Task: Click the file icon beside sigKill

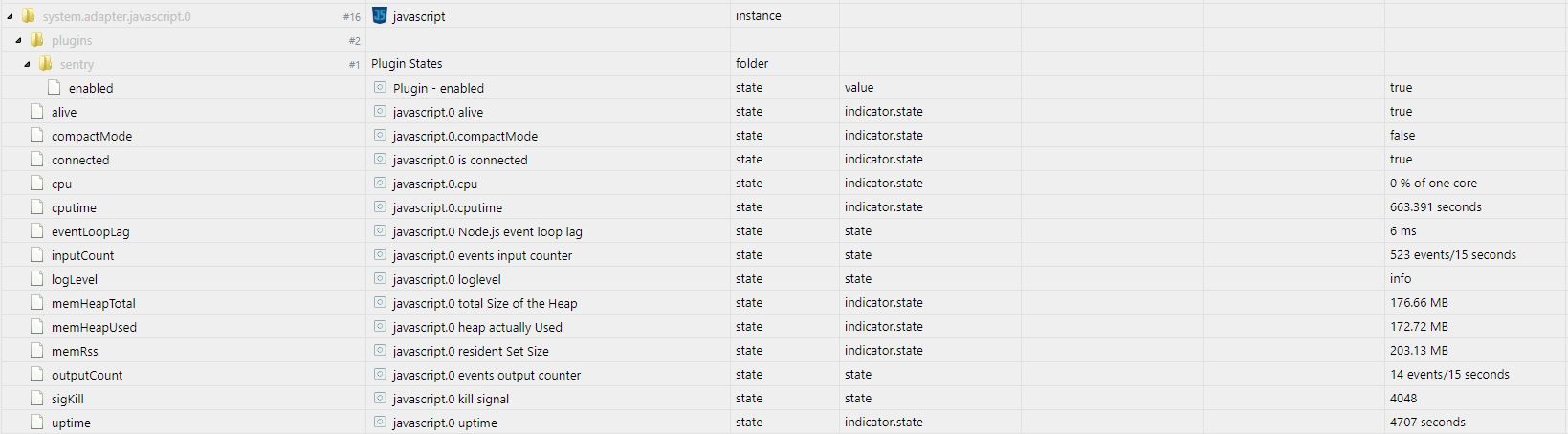Action: click(x=37, y=399)
